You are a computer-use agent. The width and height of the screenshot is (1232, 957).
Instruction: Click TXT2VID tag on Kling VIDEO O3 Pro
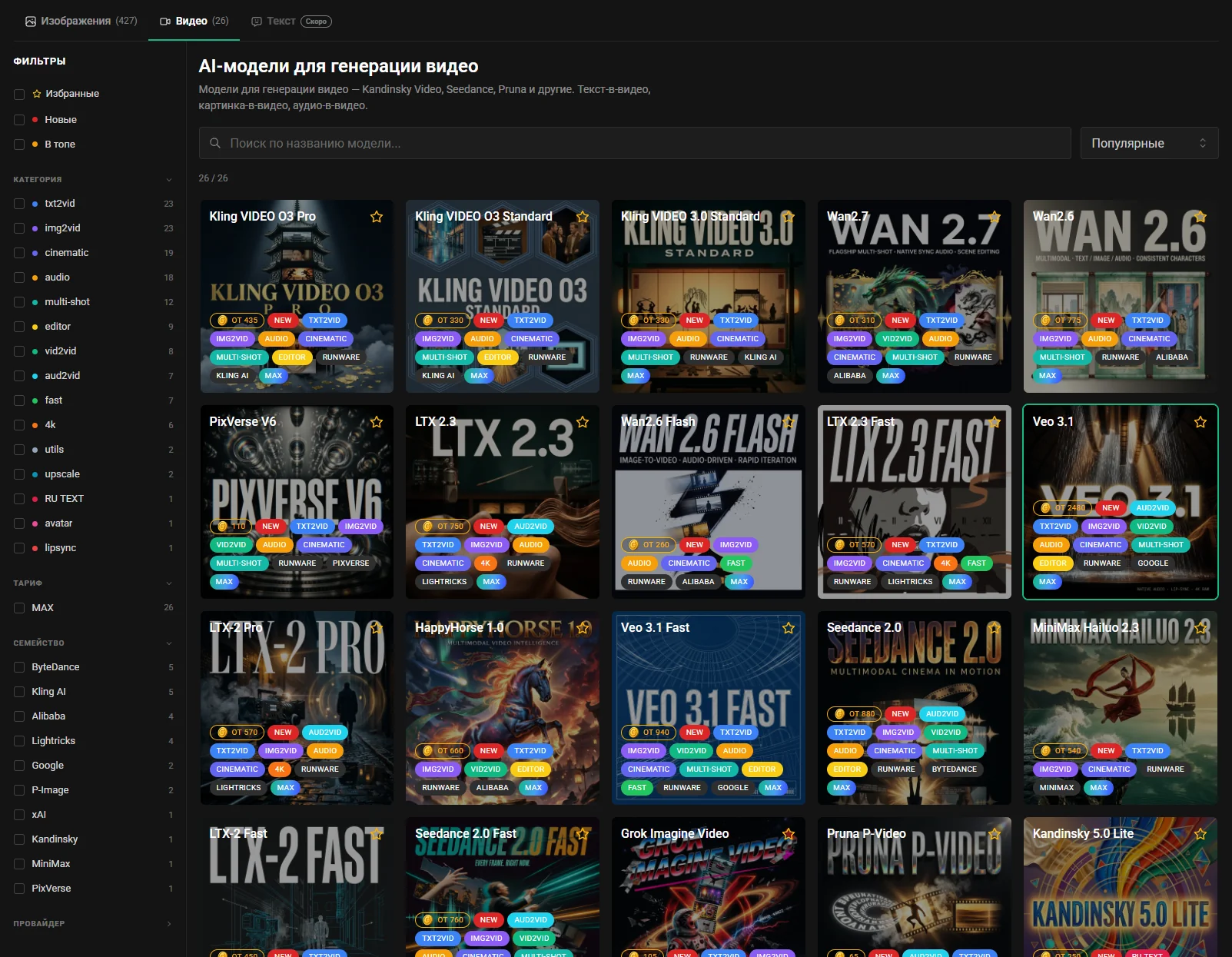[x=324, y=321]
